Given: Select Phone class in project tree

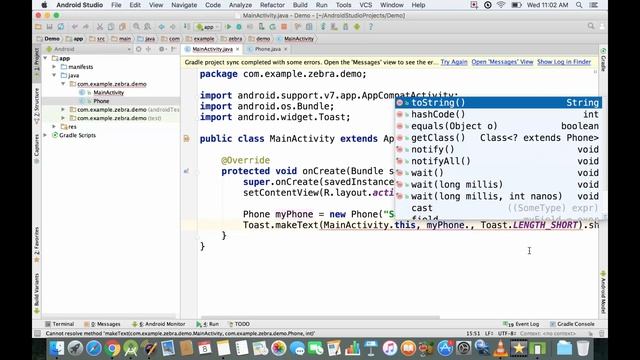Looking at the screenshot, I should pos(101,101).
